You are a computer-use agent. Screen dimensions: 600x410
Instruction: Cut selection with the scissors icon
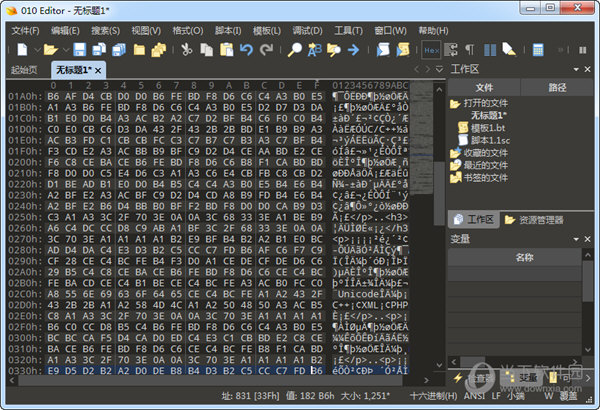point(186,50)
